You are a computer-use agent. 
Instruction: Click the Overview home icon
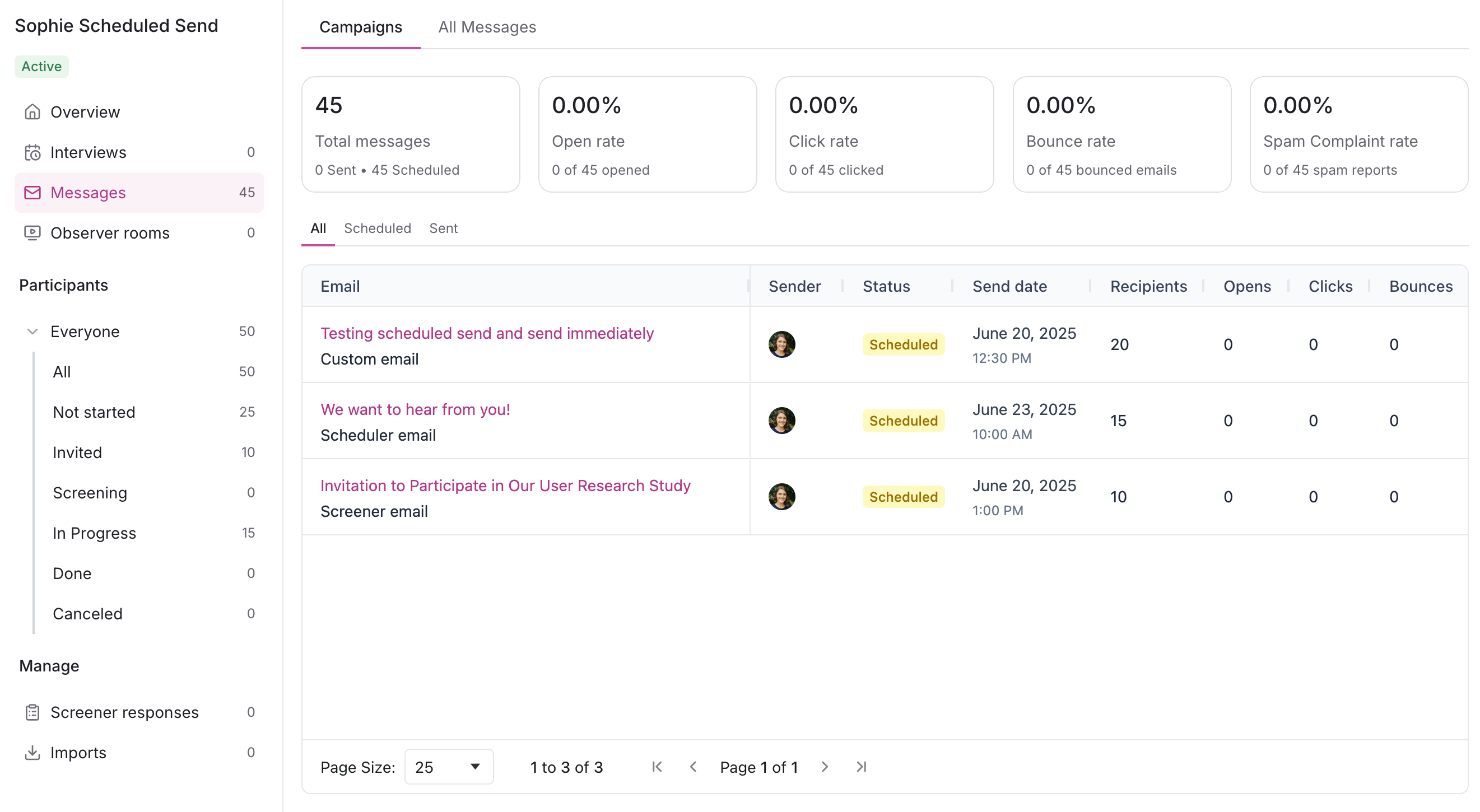(32, 112)
